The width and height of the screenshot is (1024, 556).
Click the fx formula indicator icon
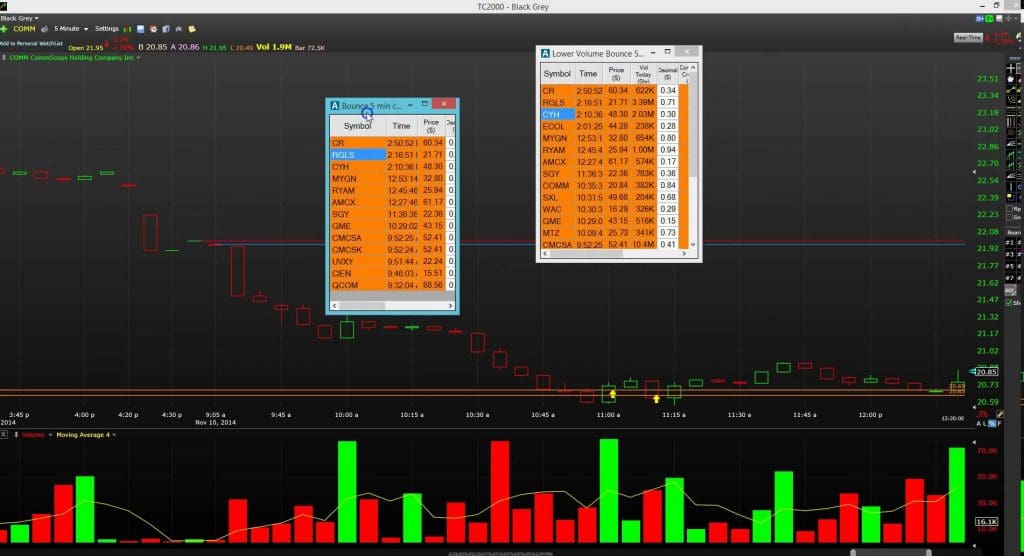[178, 29]
